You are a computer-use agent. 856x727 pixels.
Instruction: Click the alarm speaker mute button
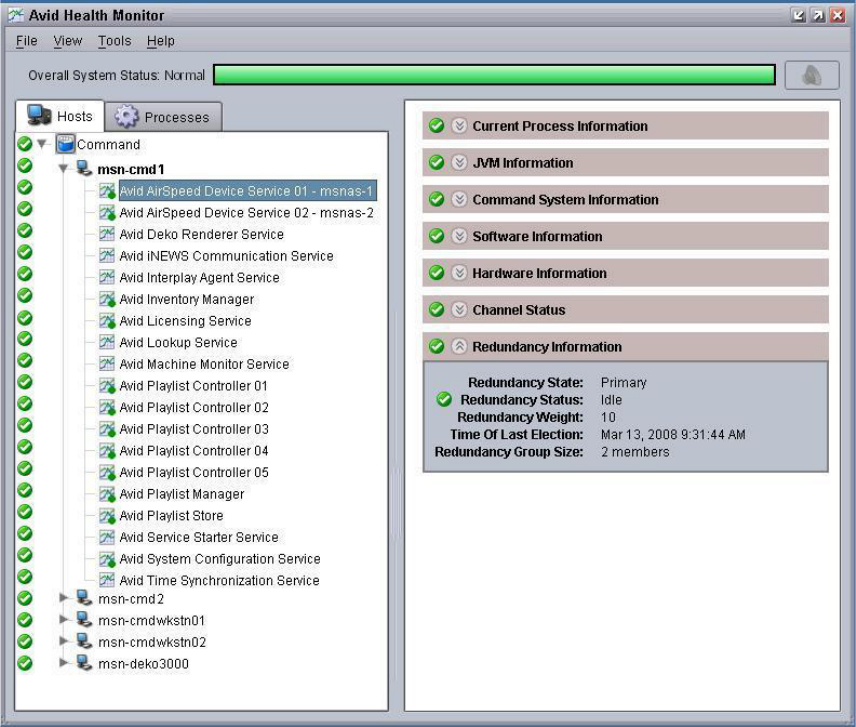tap(812, 75)
